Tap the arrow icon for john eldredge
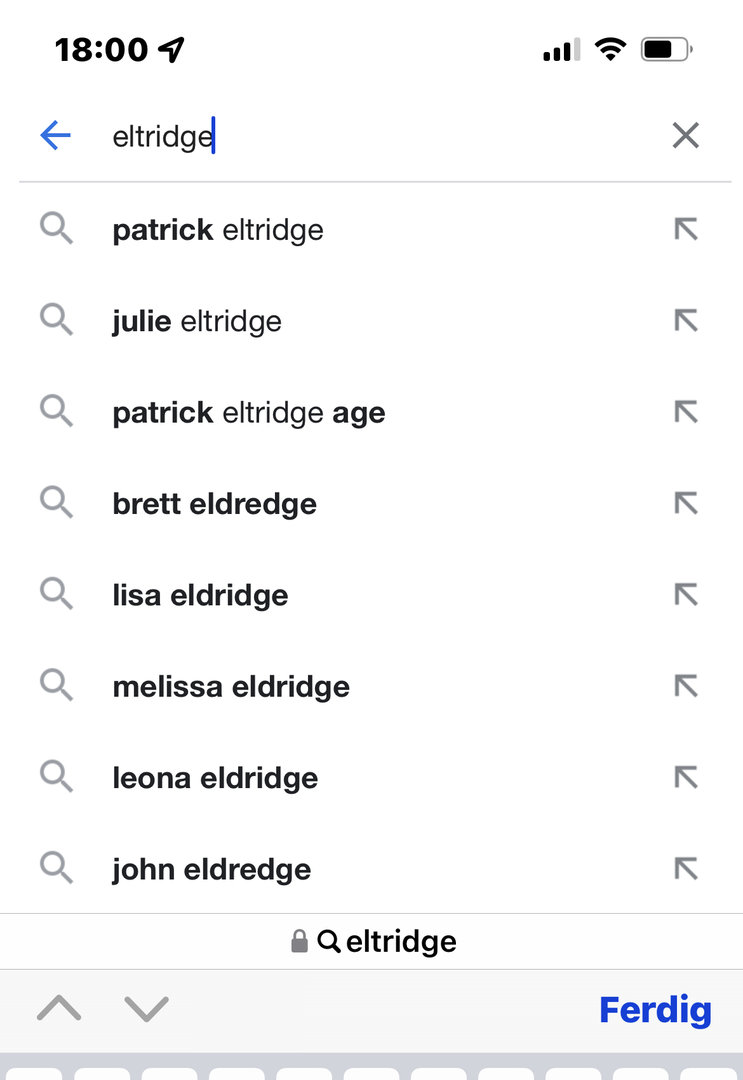 [x=685, y=870]
